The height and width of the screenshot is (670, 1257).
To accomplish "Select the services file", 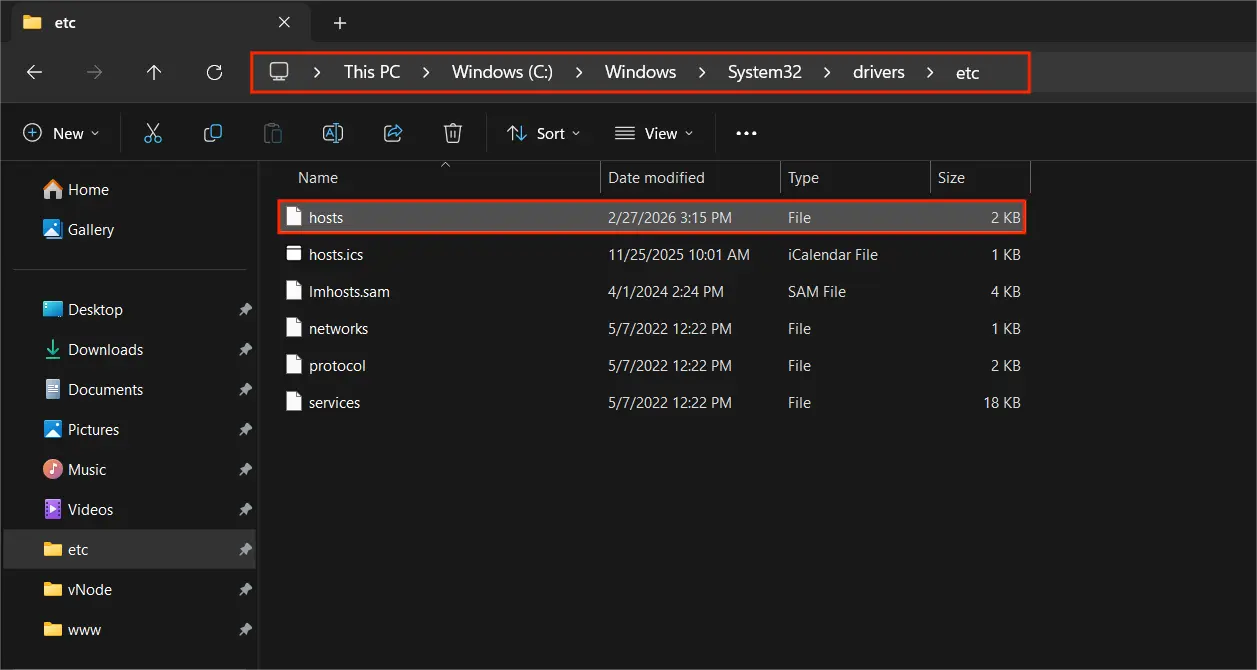I will pos(334,403).
